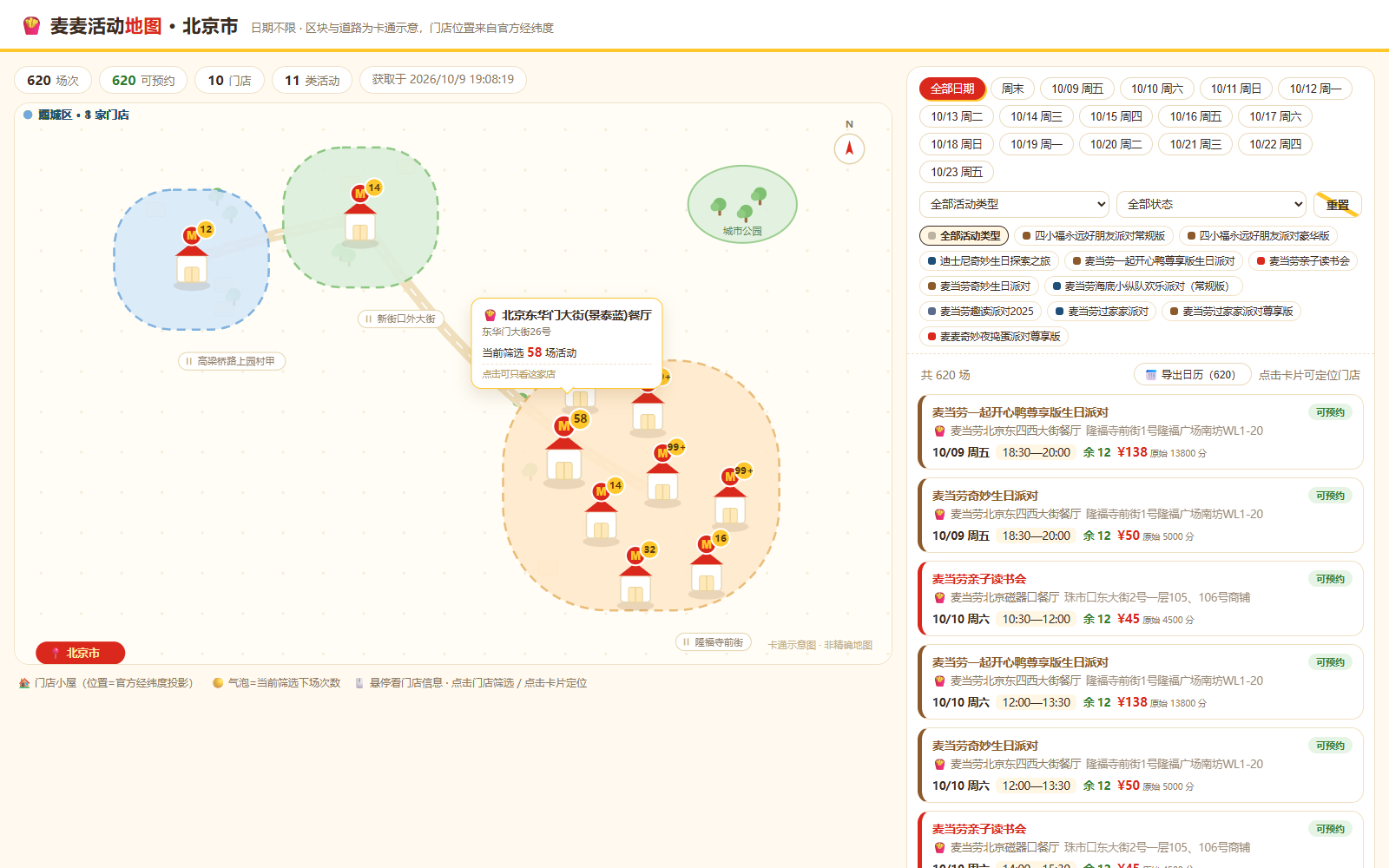1389x868 pixels.
Task: Click the 新街口外大街 road label
Action: pyautogui.click(x=400, y=319)
